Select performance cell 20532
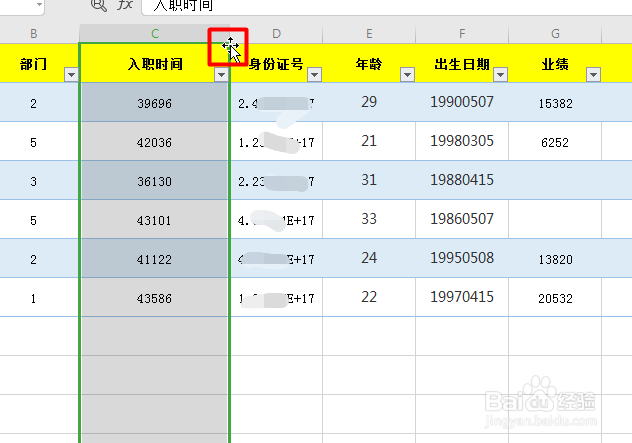The width and height of the screenshot is (632, 443). pos(555,297)
